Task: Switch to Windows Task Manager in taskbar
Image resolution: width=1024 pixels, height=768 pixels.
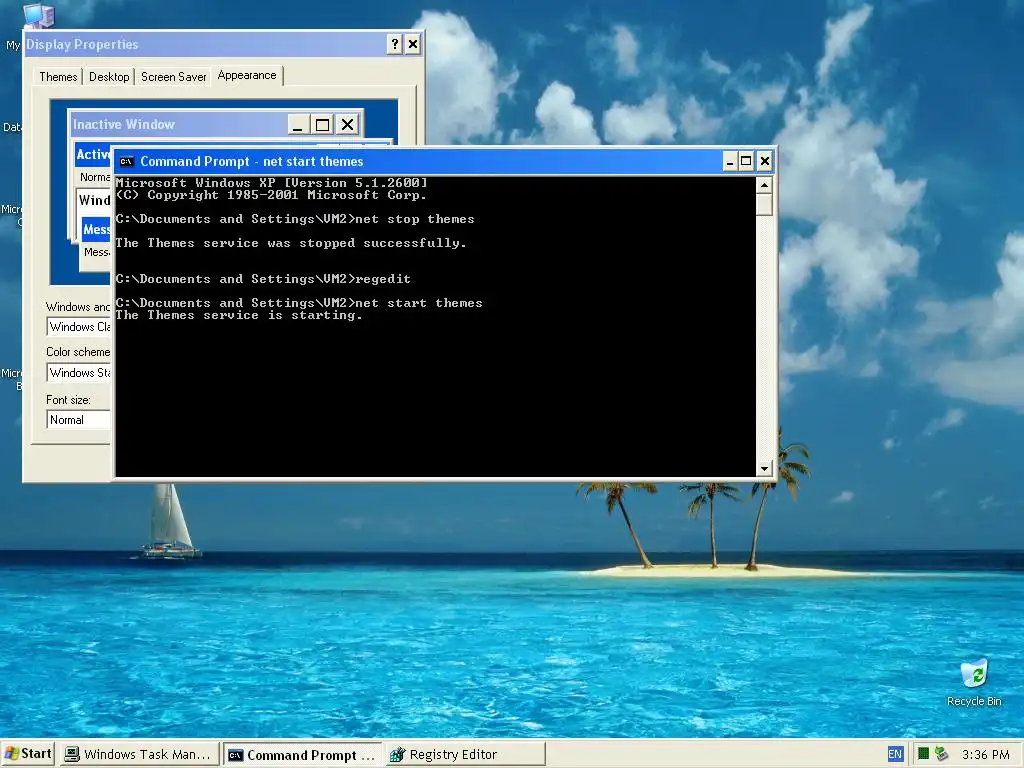Action: tap(139, 754)
